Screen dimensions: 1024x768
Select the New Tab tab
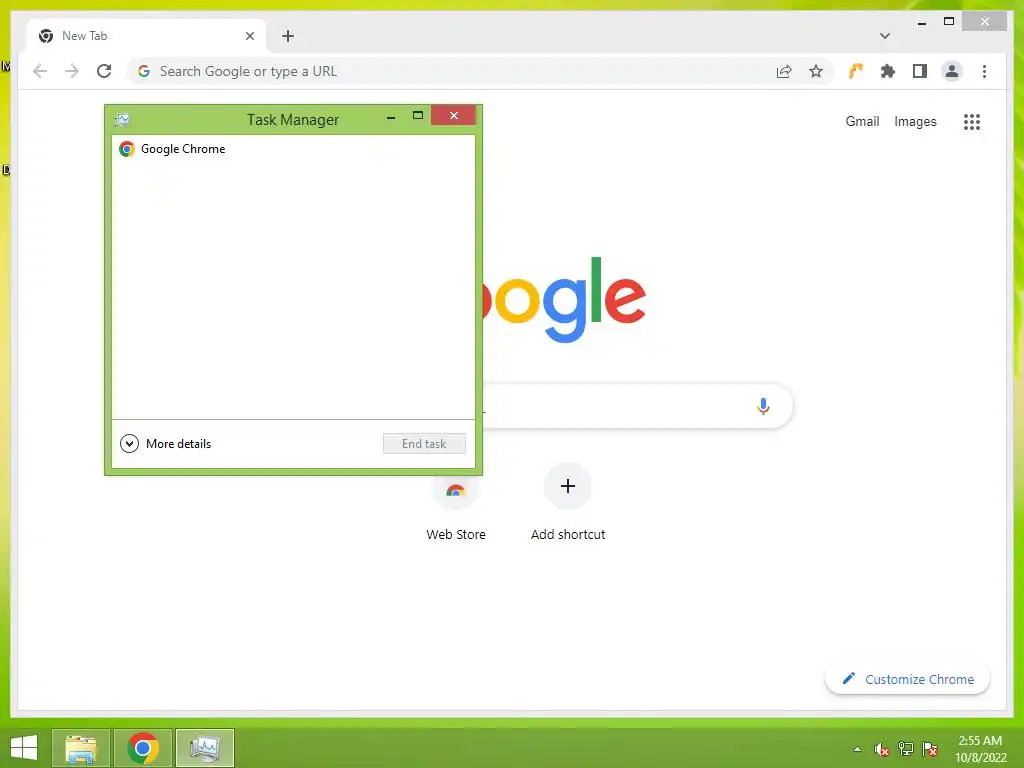146,36
